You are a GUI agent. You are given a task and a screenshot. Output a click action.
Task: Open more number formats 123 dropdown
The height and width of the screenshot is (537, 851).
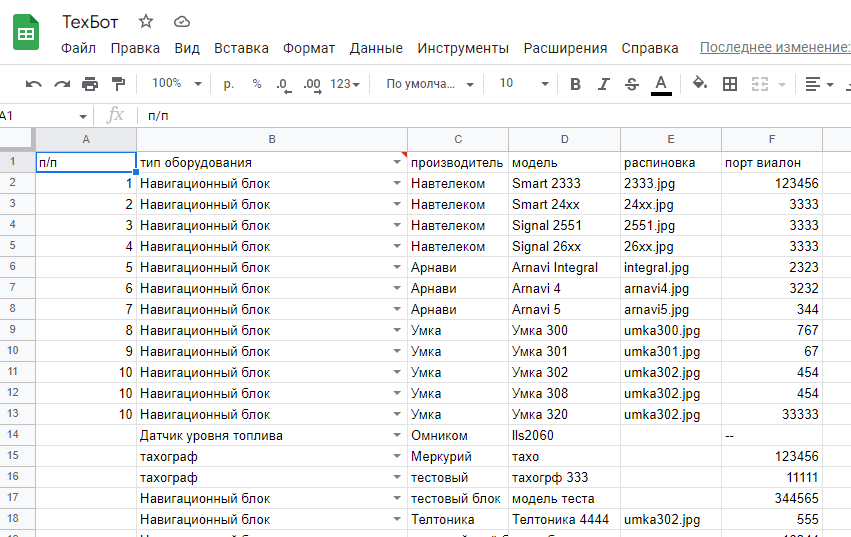click(x=345, y=84)
